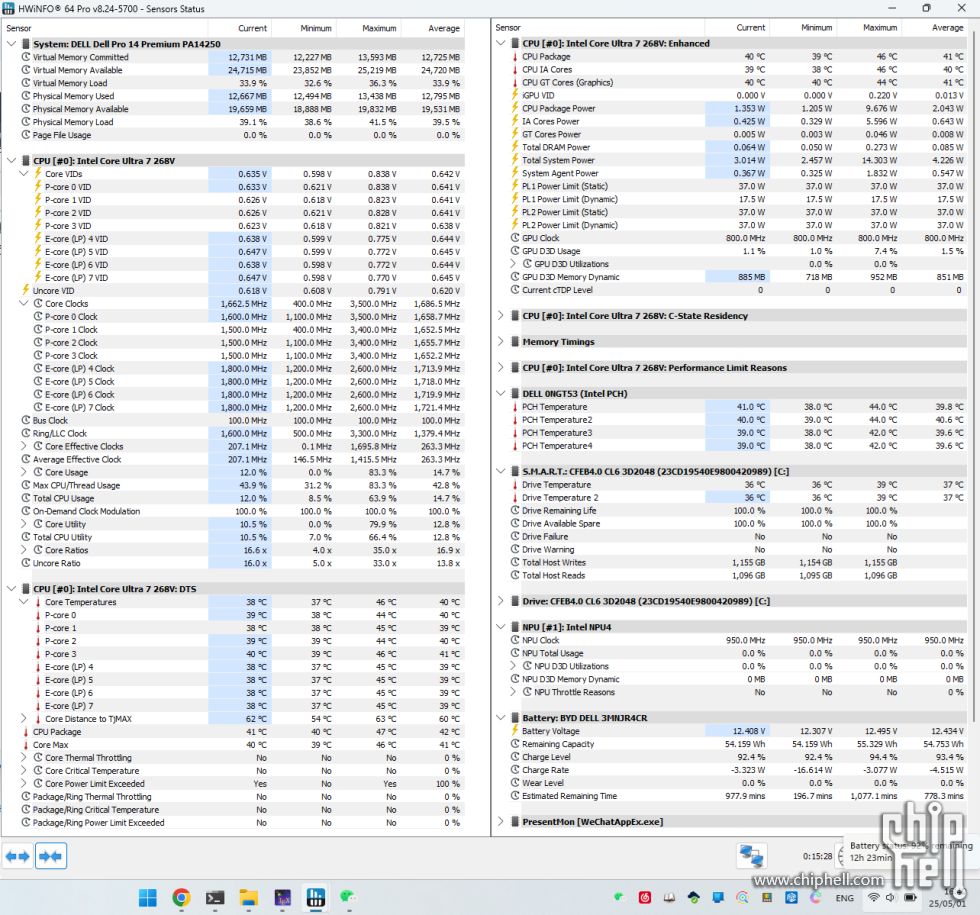Click the red NetEase music tray icon
The height and width of the screenshot is (915, 980).
pyautogui.click(x=645, y=898)
